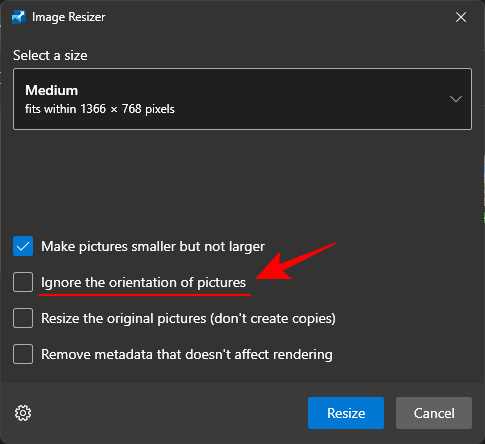Close the Image Resizer dialog with X
485x444 pixels.
[x=461, y=17]
